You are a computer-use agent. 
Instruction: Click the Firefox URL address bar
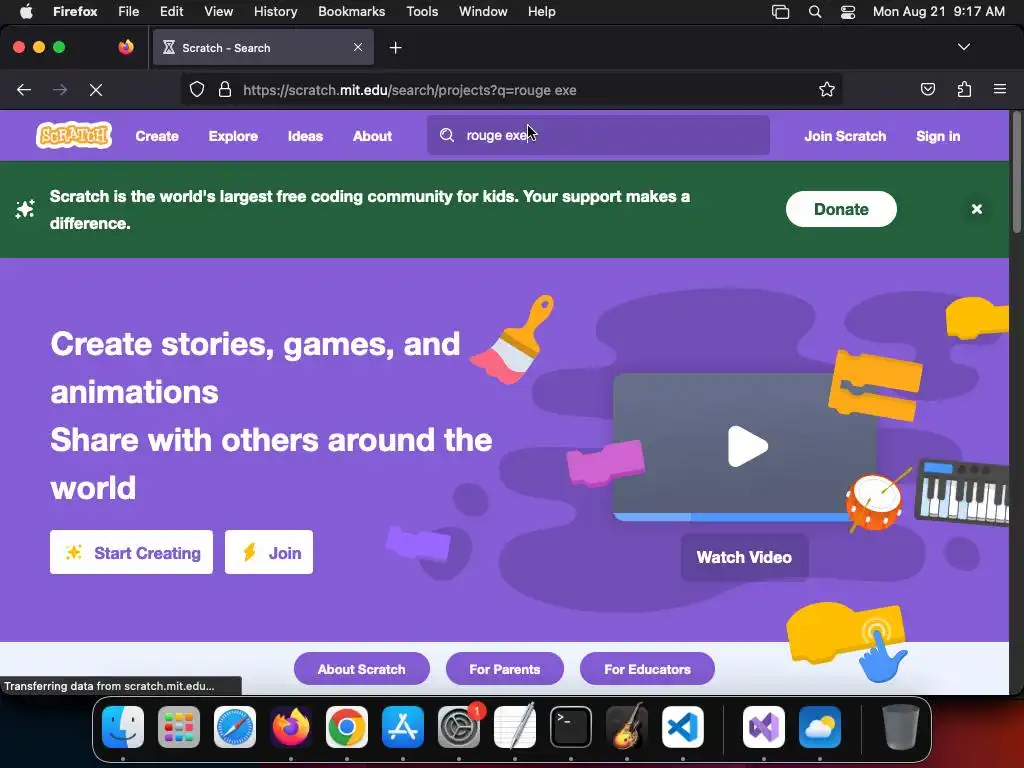pyautogui.click(x=511, y=89)
